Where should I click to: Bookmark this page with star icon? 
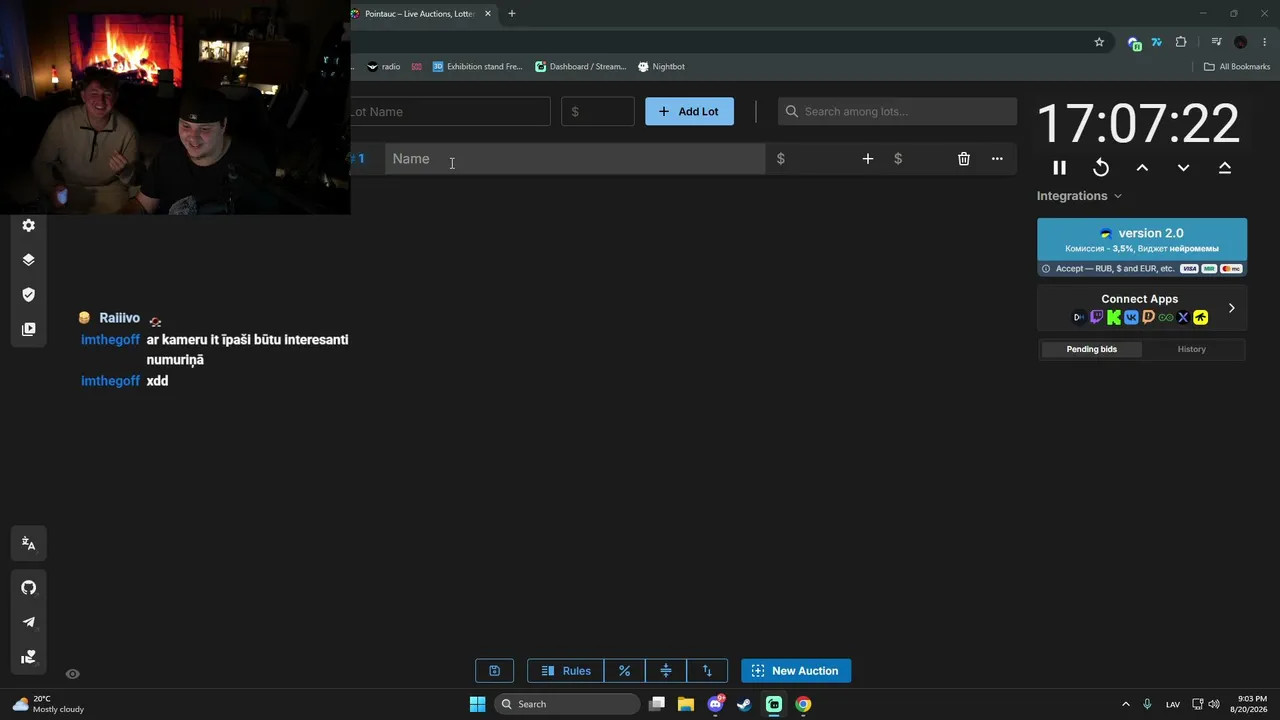1099,42
